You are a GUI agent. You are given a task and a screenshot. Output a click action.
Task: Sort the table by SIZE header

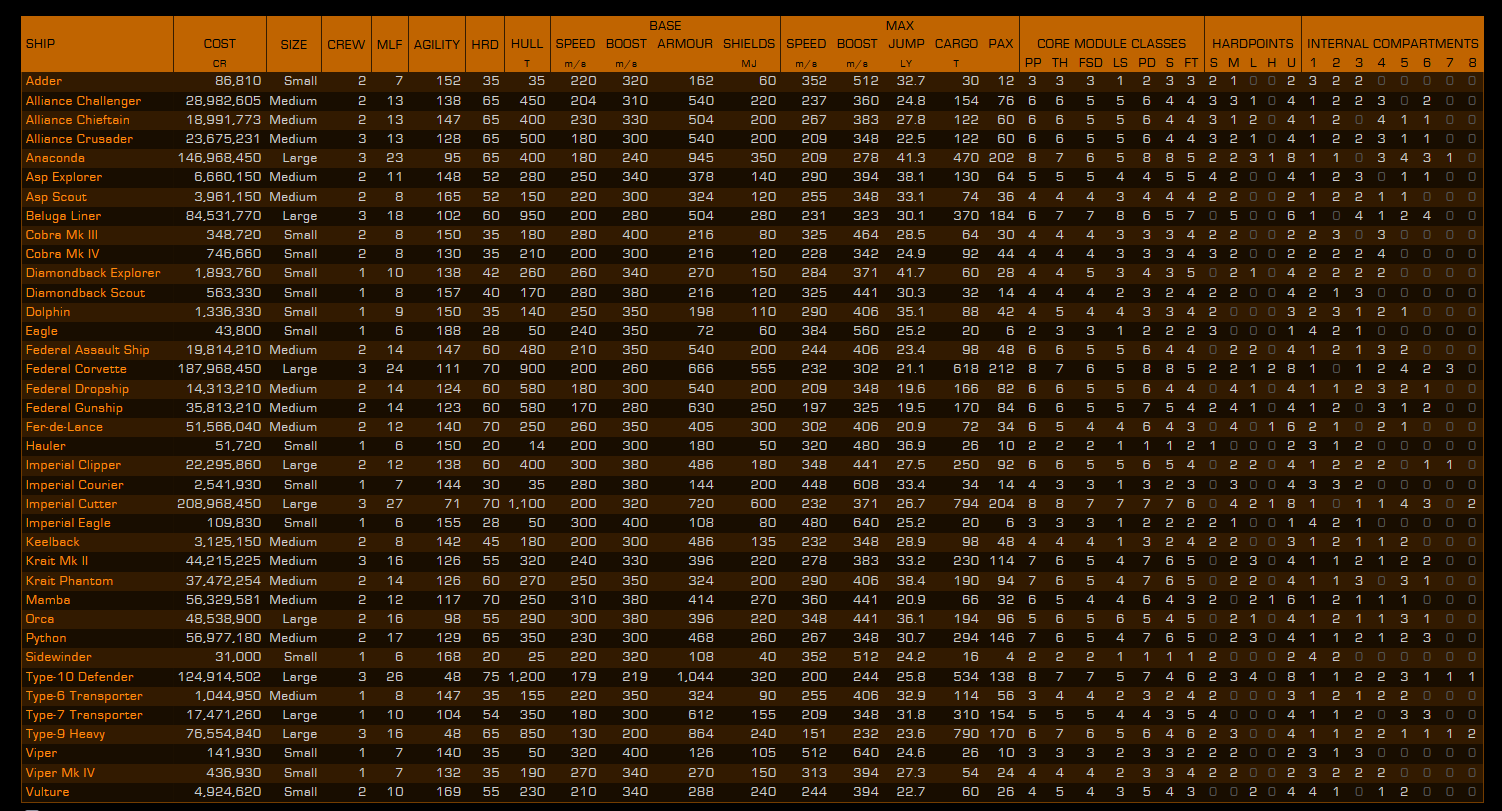tap(294, 44)
